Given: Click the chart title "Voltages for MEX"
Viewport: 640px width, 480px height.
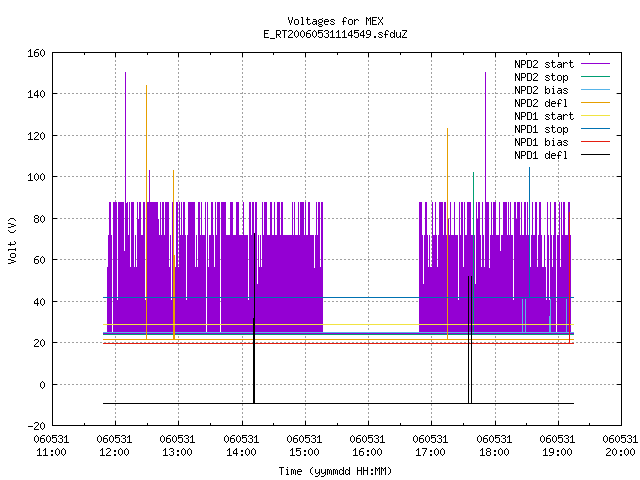Looking at the screenshot, I should 335,21.
